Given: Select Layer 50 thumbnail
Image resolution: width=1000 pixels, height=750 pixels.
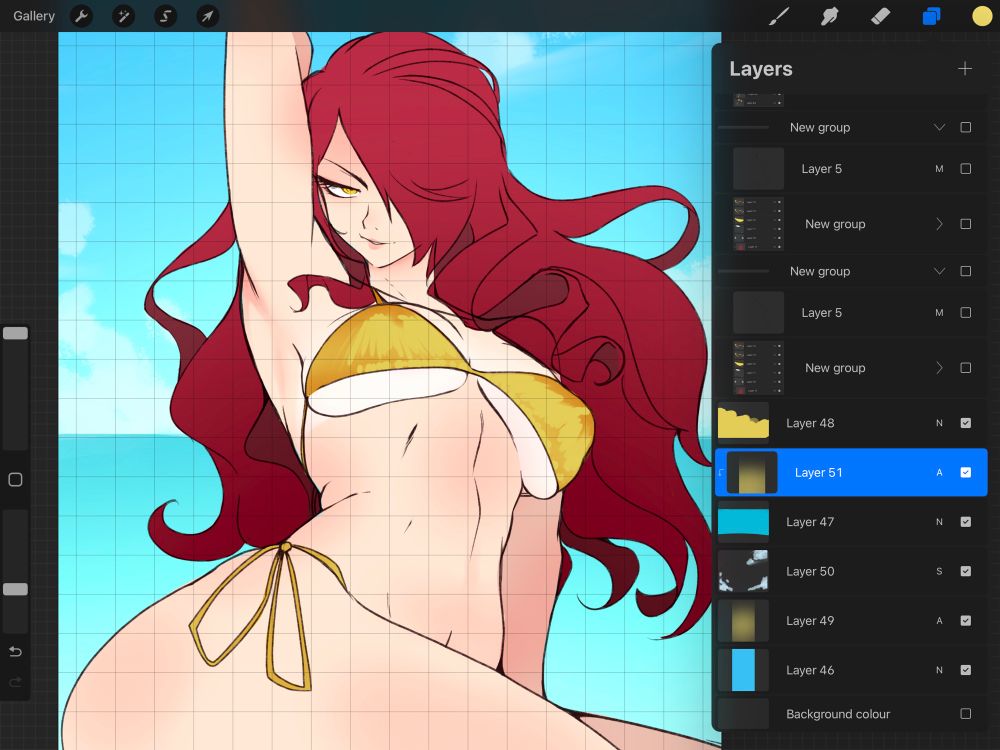Looking at the screenshot, I should pyautogui.click(x=743, y=571).
